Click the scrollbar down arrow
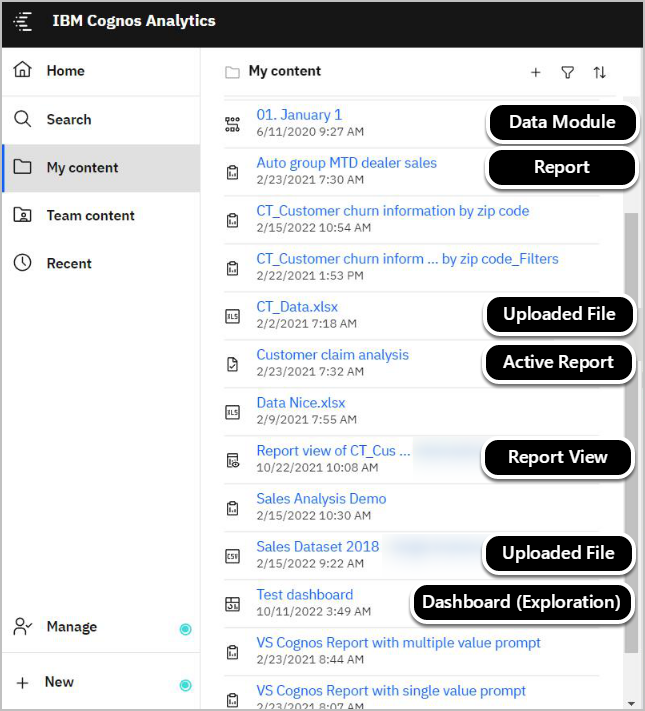 tap(631, 703)
